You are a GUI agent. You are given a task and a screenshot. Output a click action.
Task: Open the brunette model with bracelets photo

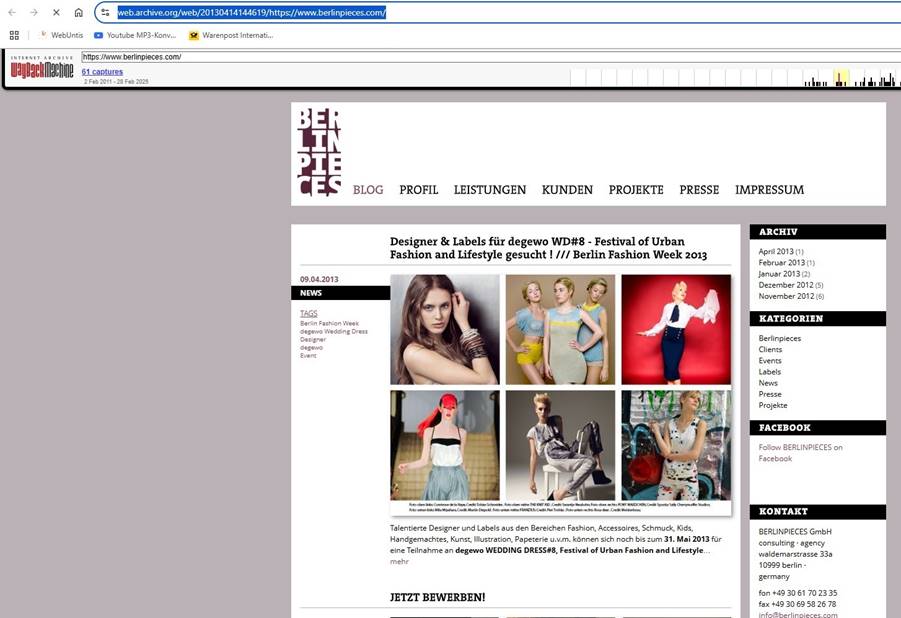coord(445,329)
